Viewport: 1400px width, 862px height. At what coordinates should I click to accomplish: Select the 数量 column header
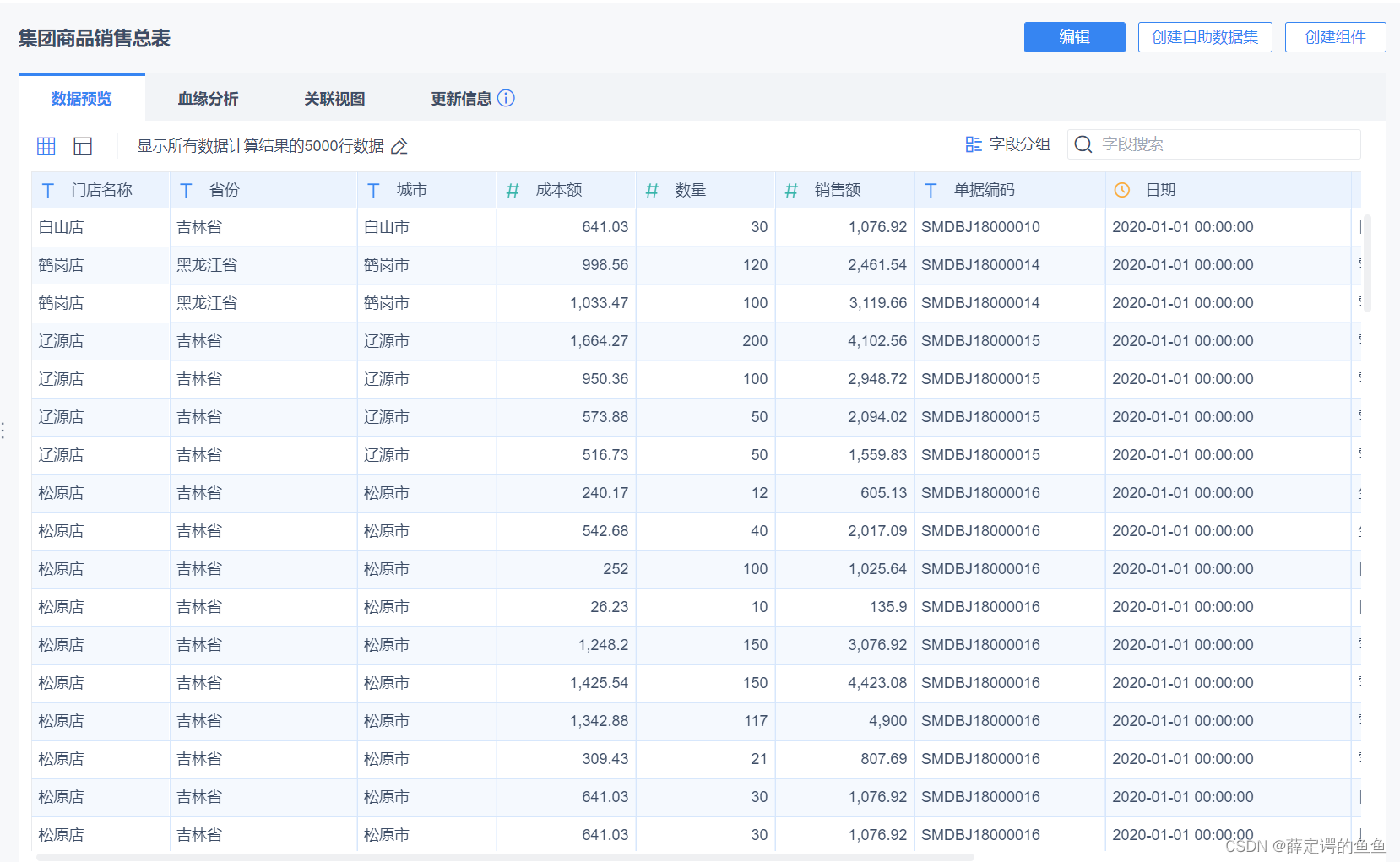click(705, 190)
